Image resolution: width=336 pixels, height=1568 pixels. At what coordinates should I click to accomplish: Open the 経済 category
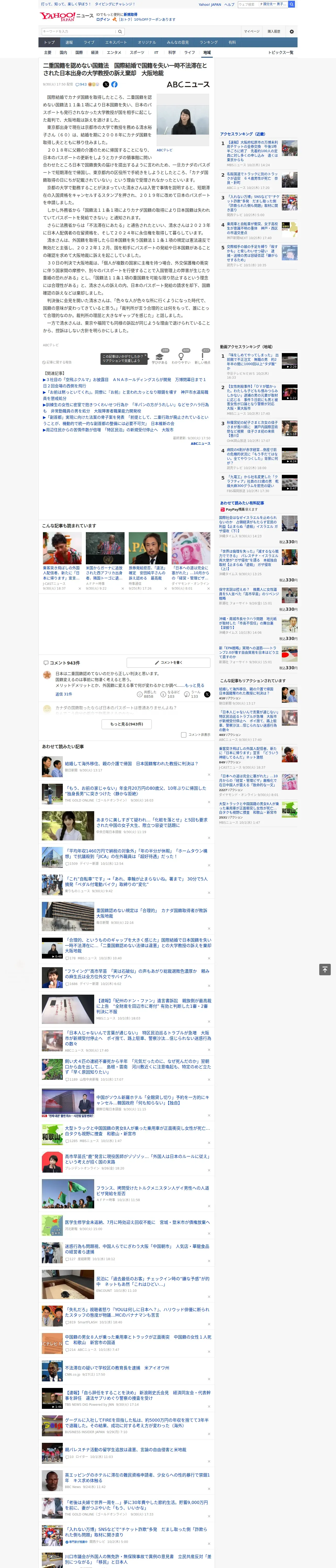coord(94,52)
